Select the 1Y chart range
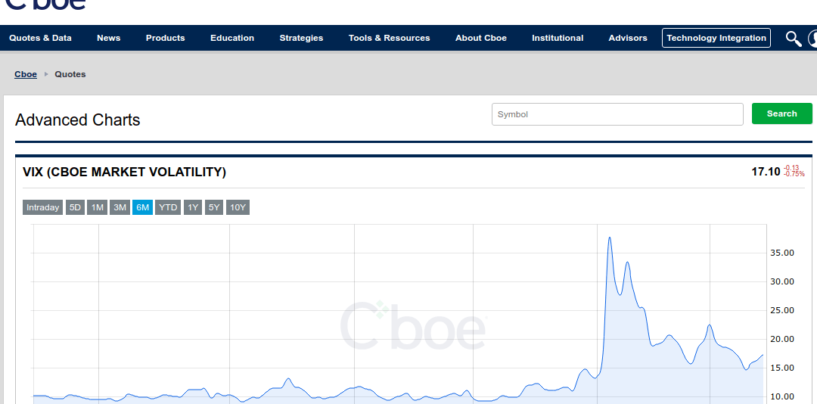Image resolution: width=817 pixels, height=404 pixels. 193,207
